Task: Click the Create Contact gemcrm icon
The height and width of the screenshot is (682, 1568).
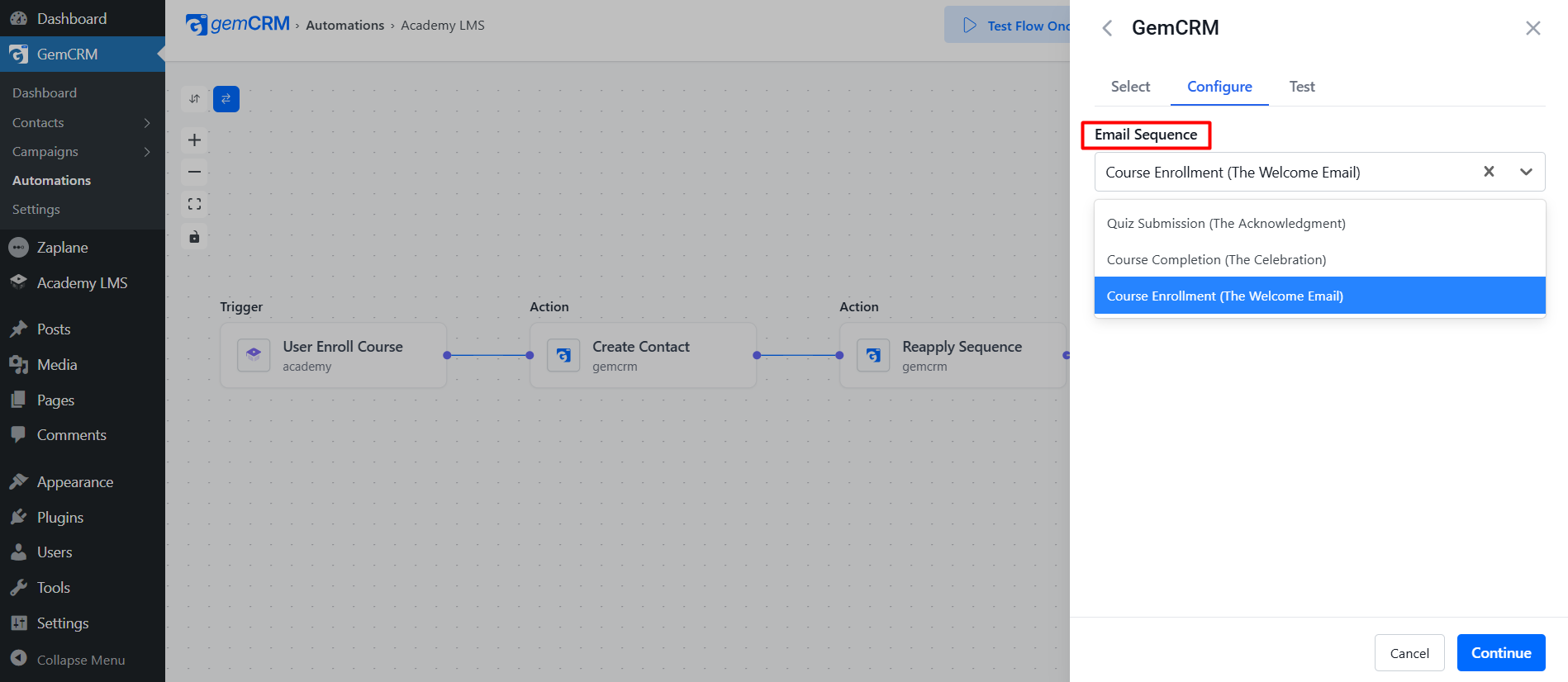Action: pos(563,355)
